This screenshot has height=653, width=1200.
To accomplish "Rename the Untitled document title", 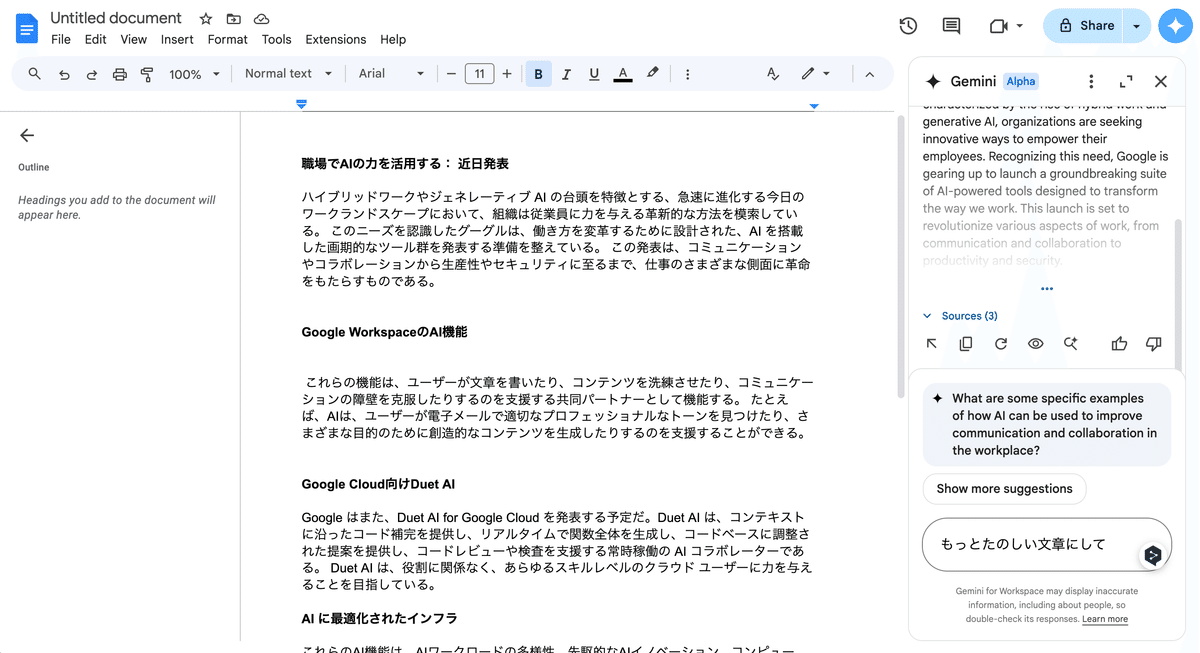I will pyautogui.click(x=116, y=18).
